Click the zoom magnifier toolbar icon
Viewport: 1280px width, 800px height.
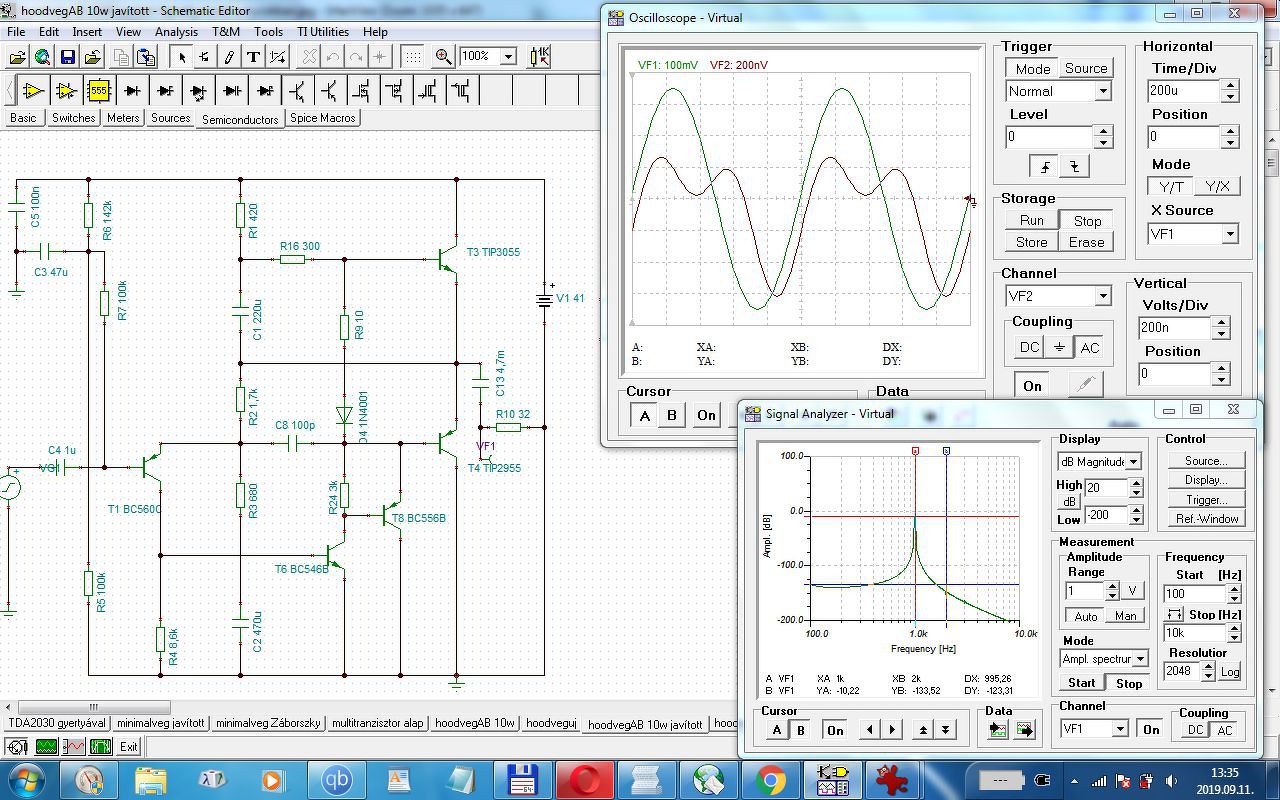coord(443,57)
